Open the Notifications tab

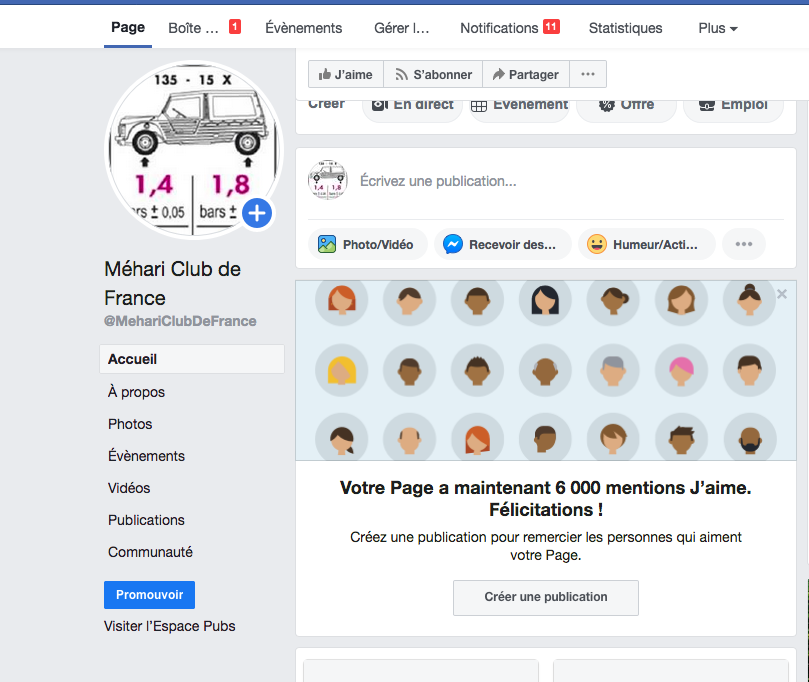coord(509,28)
